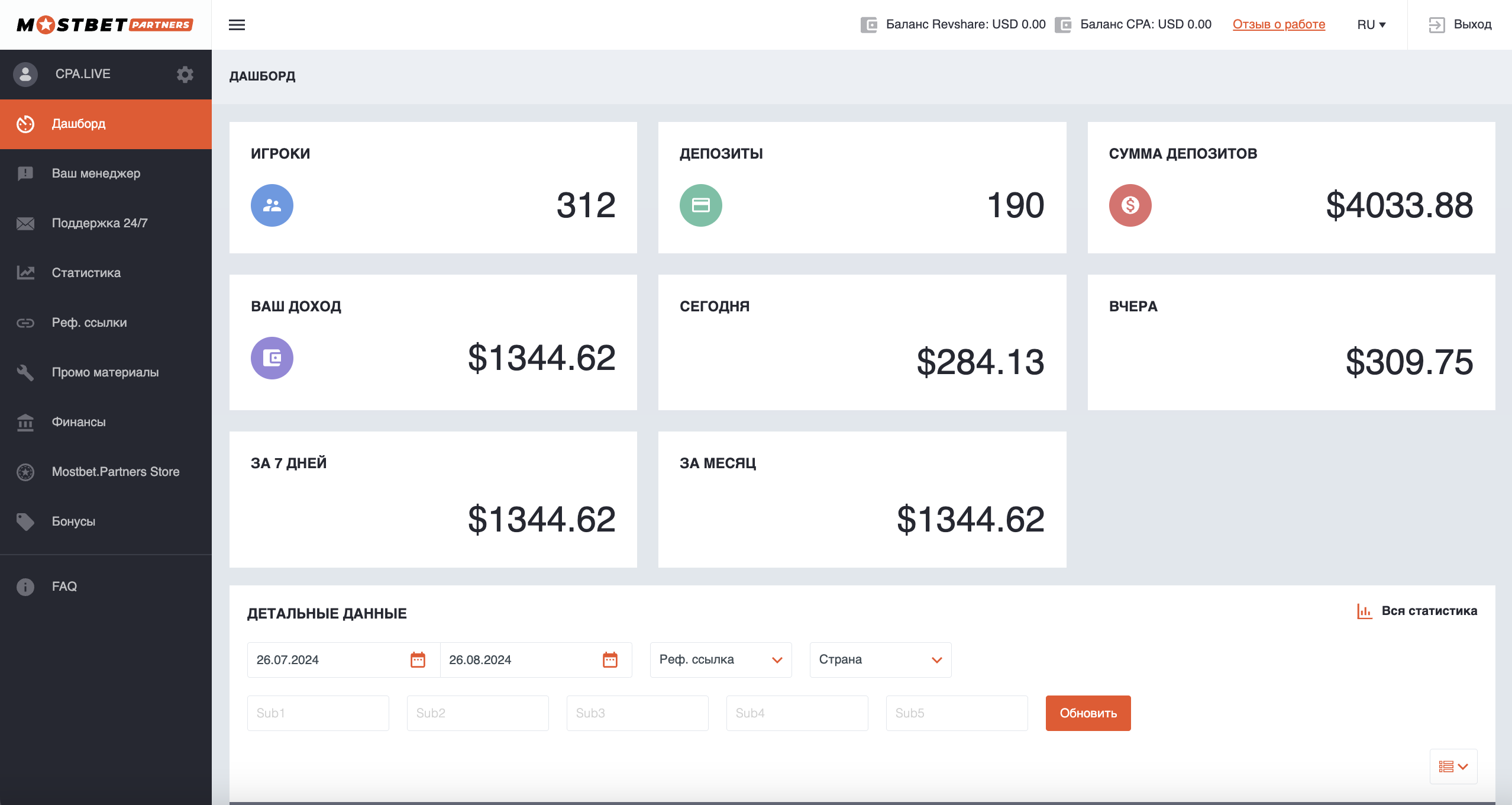This screenshot has height=805, width=1512.
Task: Focus the Sub1 input field
Action: [x=318, y=713]
